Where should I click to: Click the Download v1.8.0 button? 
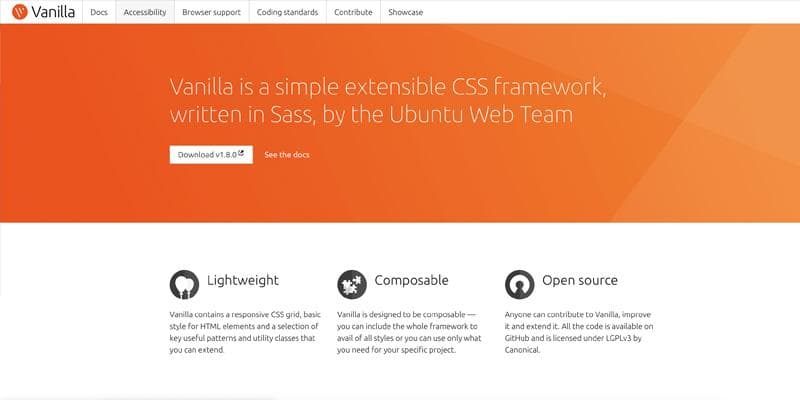[x=211, y=155]
